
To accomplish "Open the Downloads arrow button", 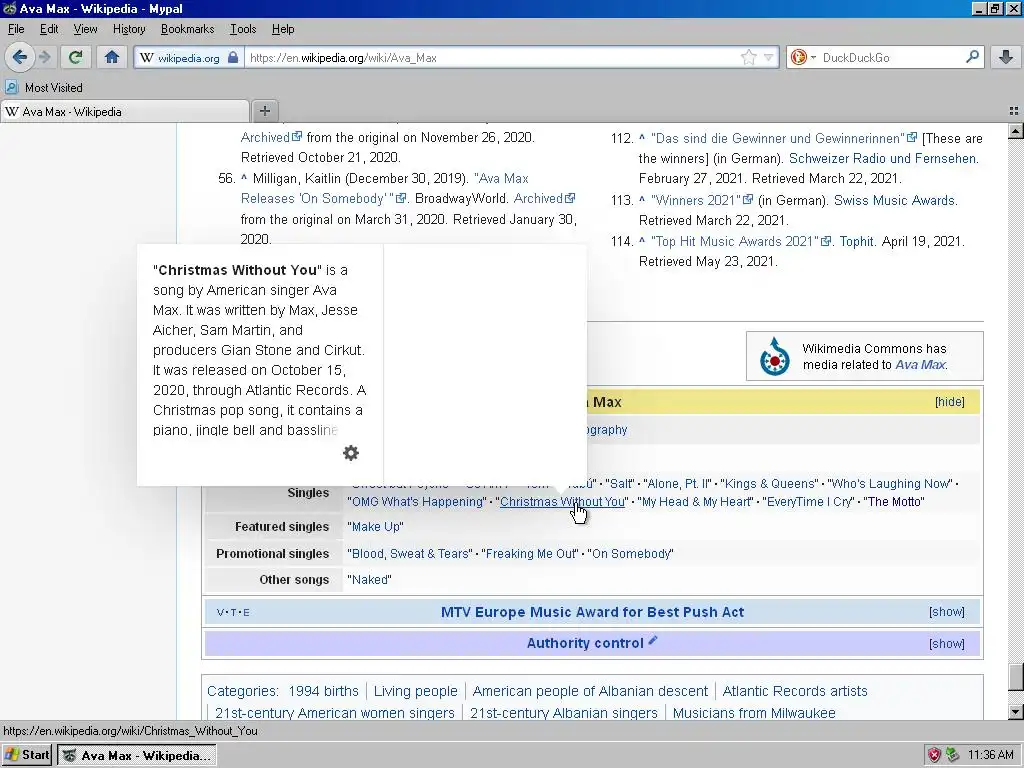I will coord(1006,57).
